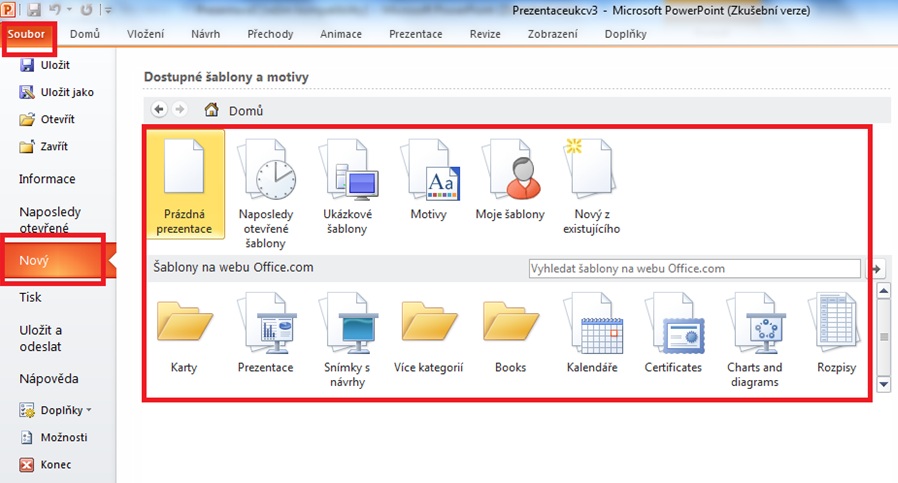Open the Nápověda section
The width and height of the screenshot is (898, 483).
49,379
